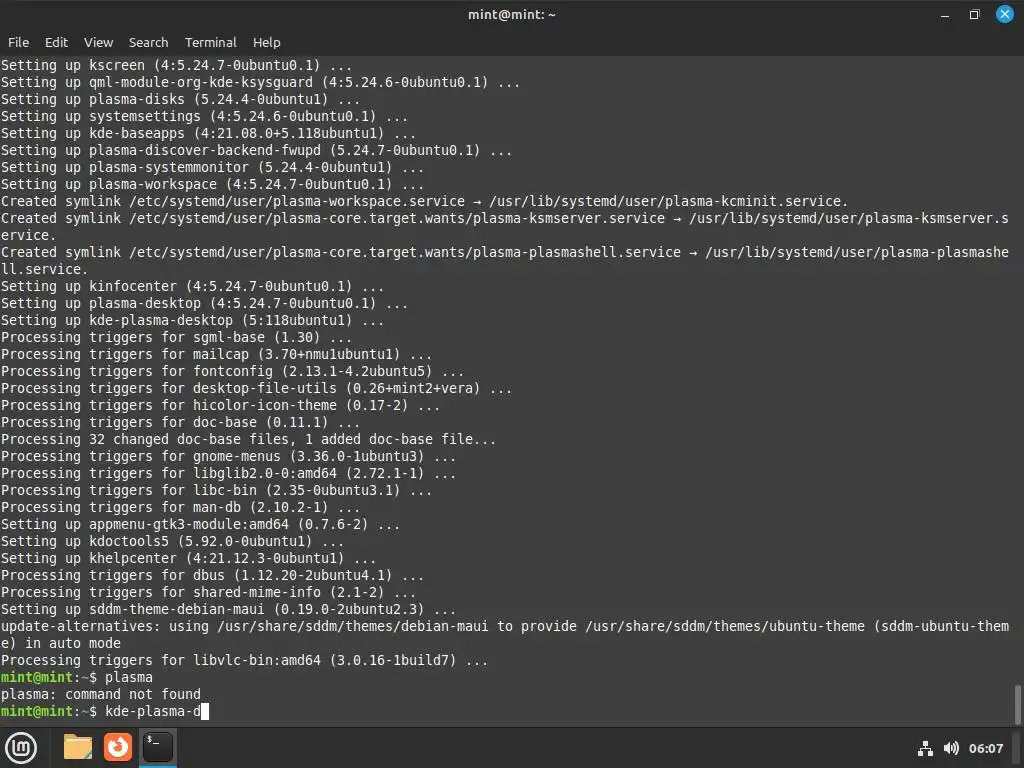Click the line 'Setting up kscreen'

tap(176, 65)
